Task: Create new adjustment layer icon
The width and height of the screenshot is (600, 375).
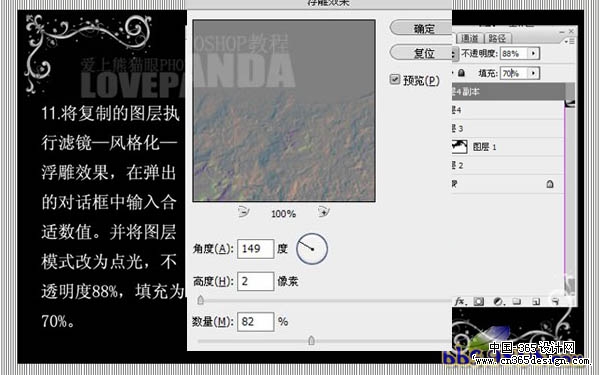Action: [x=498, y=302]
